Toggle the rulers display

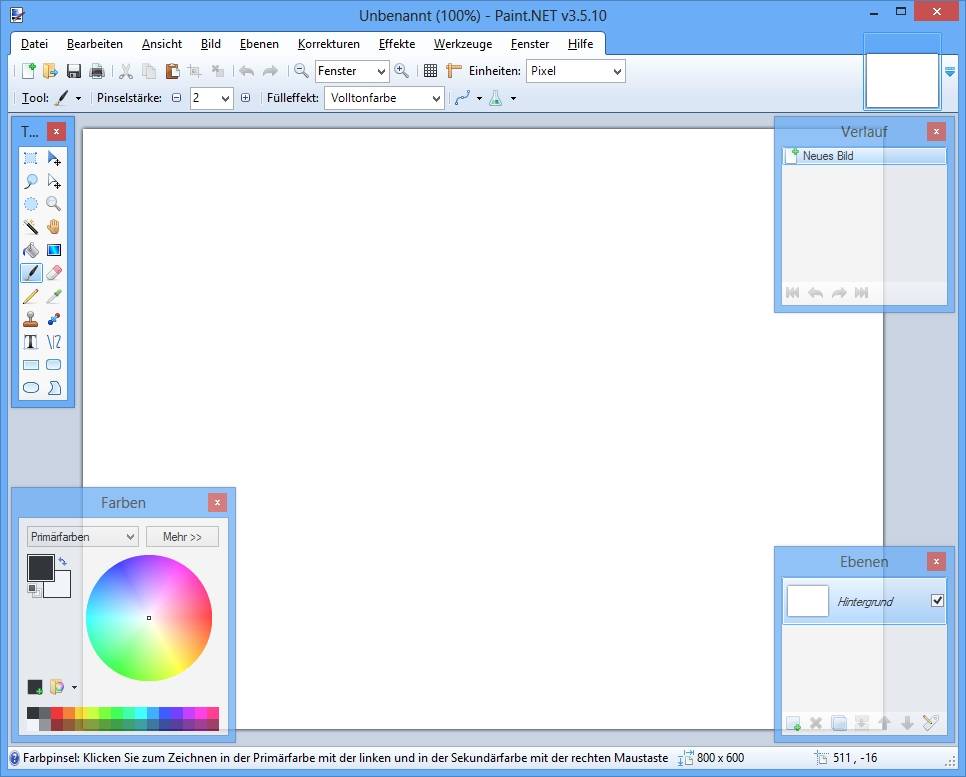tap(453, 71)
